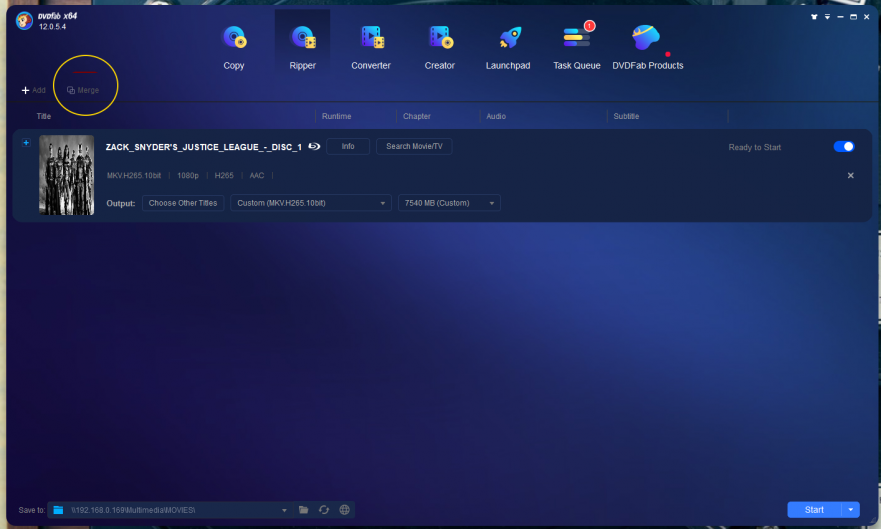Click the DVDFab logo icon

[24, 21]
